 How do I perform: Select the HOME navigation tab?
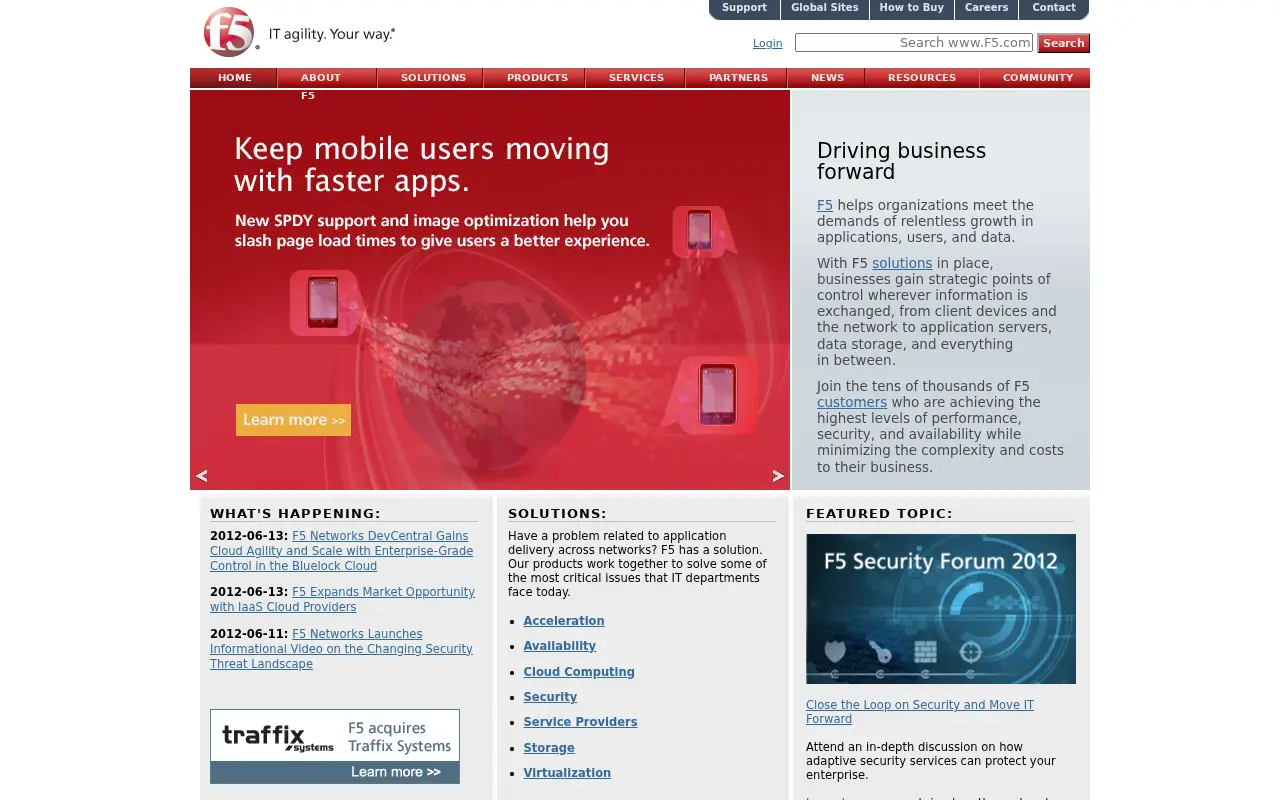click(x=234, y=78)
